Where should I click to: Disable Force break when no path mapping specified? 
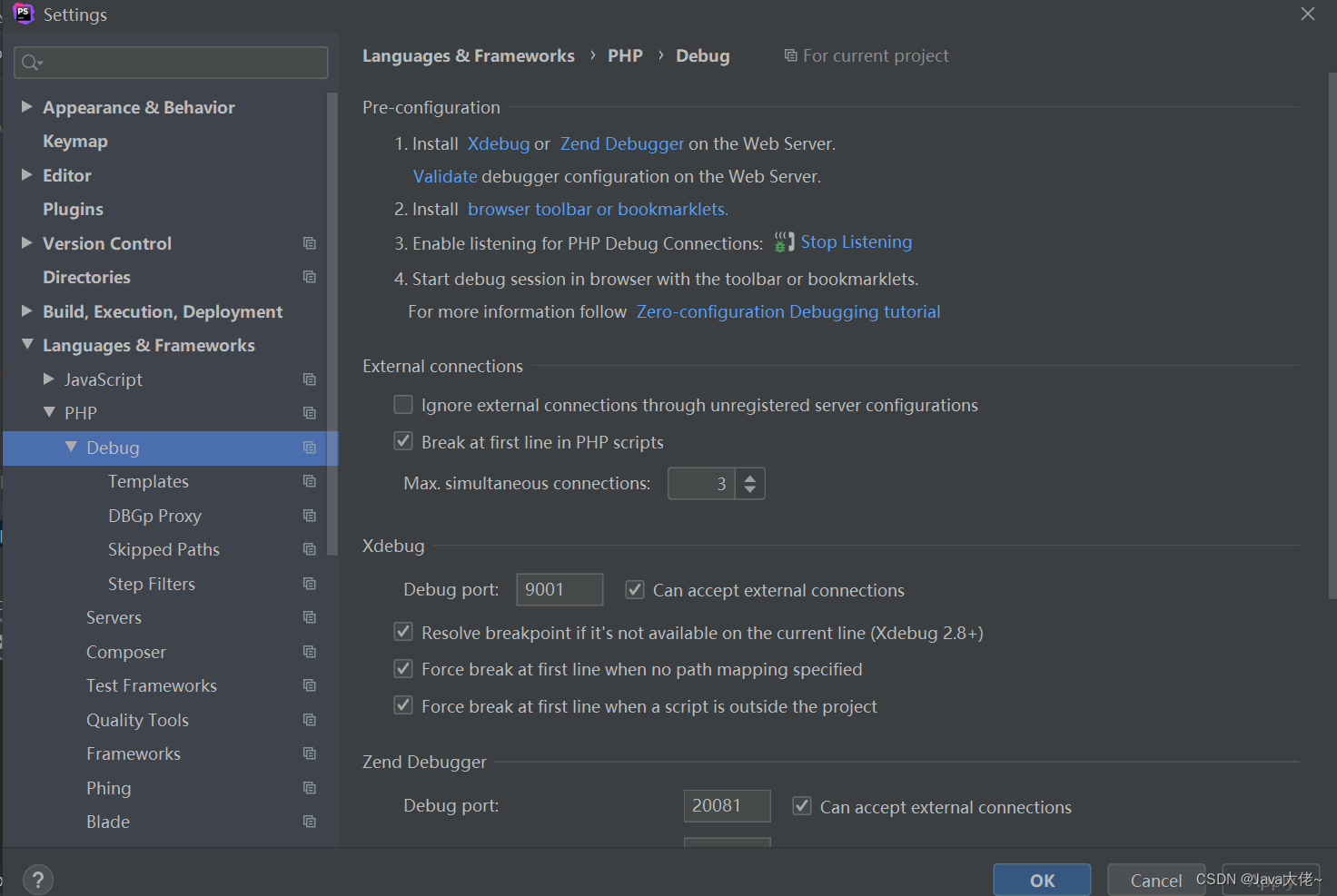[x=403, y=668]
